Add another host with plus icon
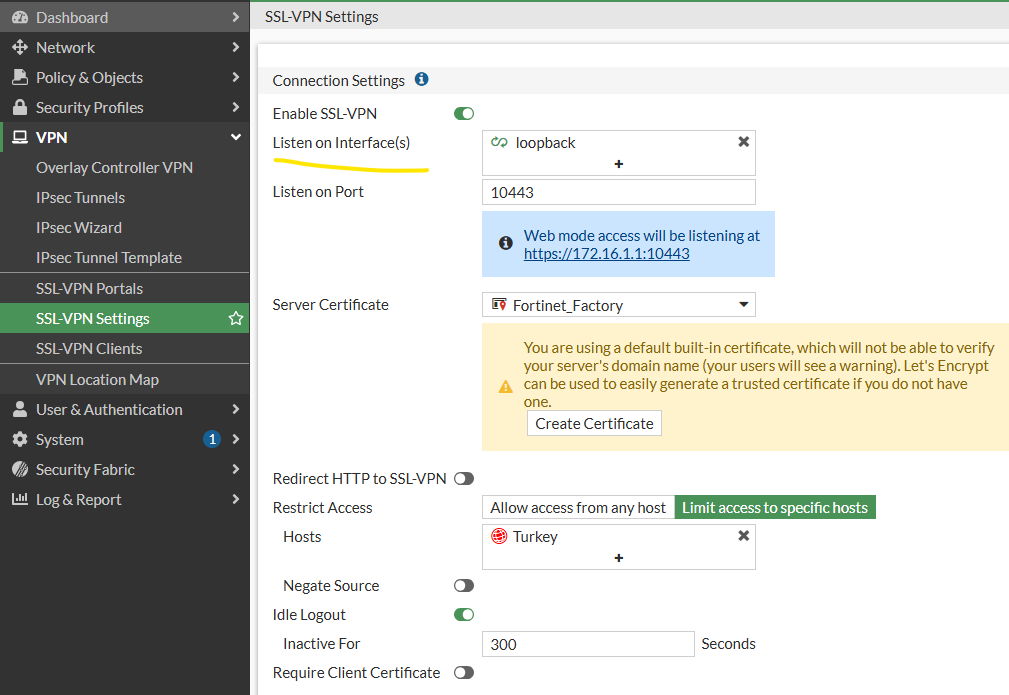This screenshot has height=695, width=1009. pos(618,558)
